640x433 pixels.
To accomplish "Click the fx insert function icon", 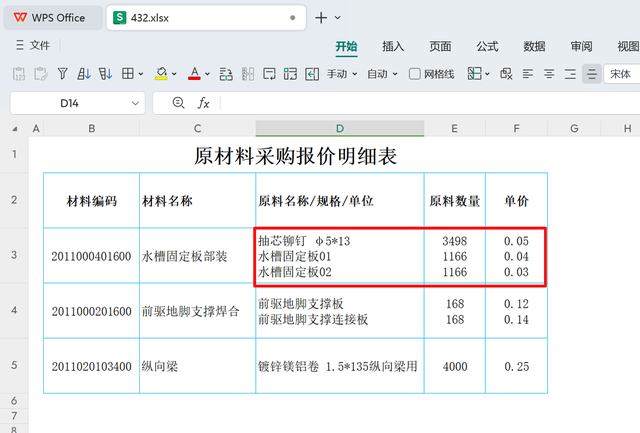I will click(x=203, y=103).
